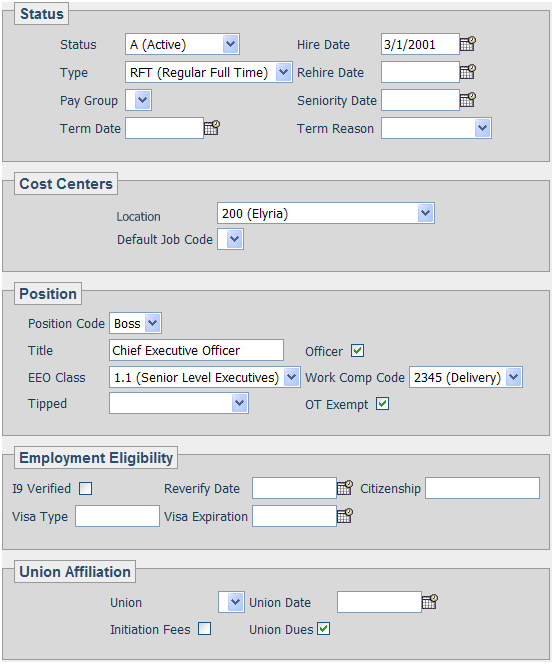
Task: Open the Position Code Boss dropdown
Action: (x=135, y=324)
